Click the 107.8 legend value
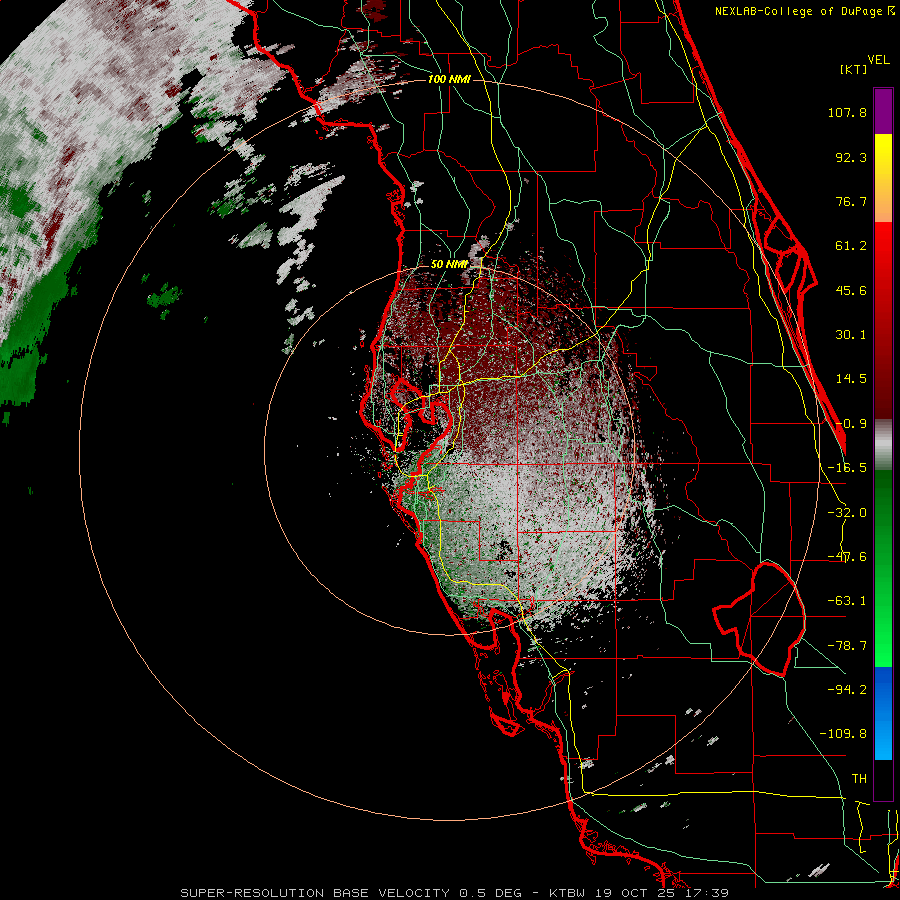The height and width of the screenshot is (900, 900). pos(847,112)
